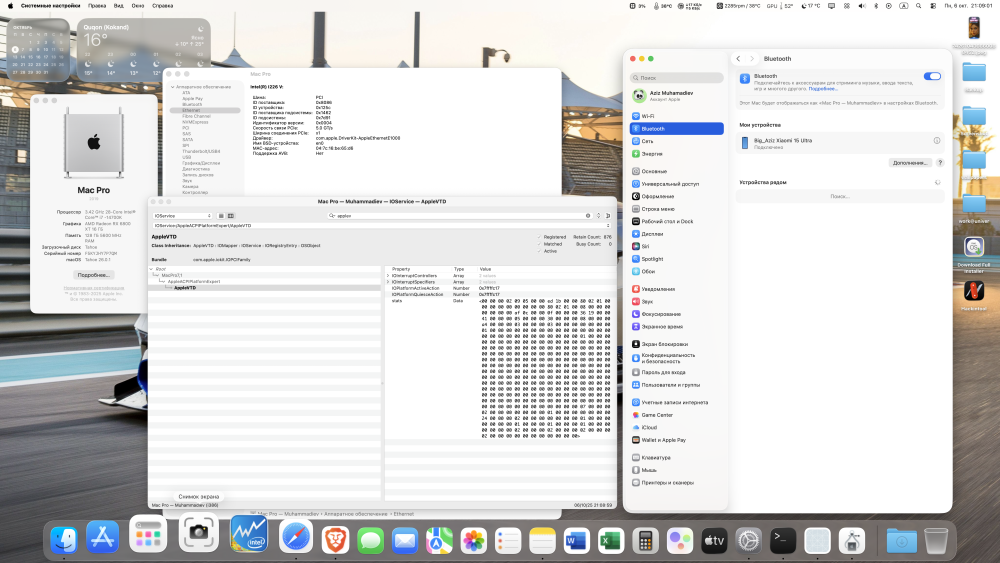Open the Правка menu

(x=97, y=6)
